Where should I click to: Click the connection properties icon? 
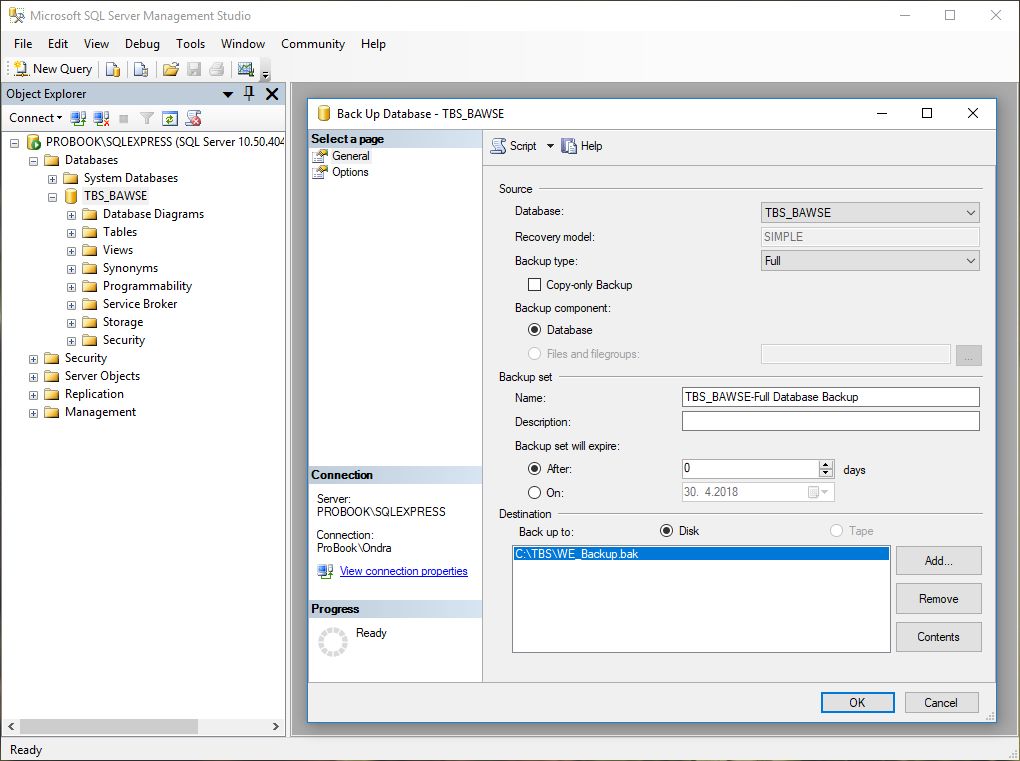[325, 571]
